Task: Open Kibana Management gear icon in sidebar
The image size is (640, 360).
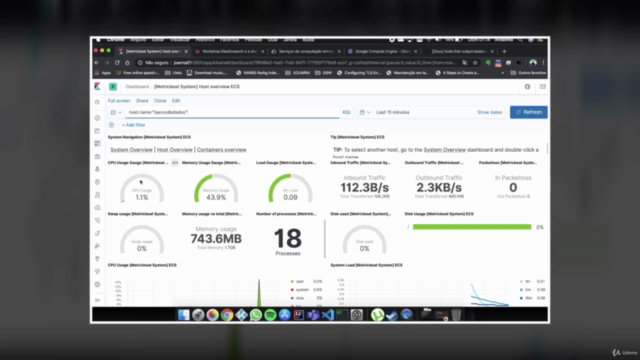Action: pyautogui.click(x=97, y=284)
